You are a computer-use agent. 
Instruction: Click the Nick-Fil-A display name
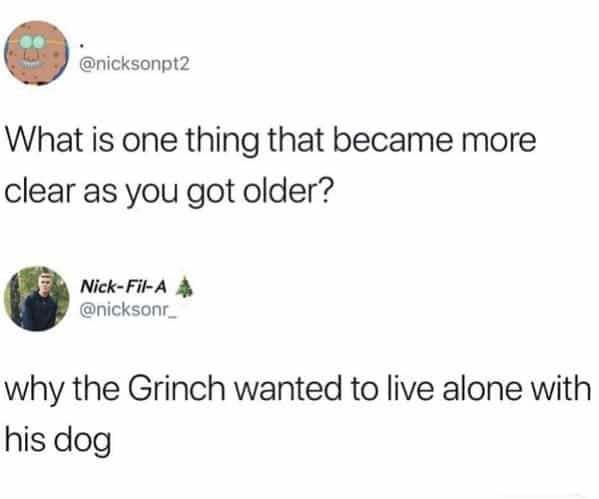point(123,287)
